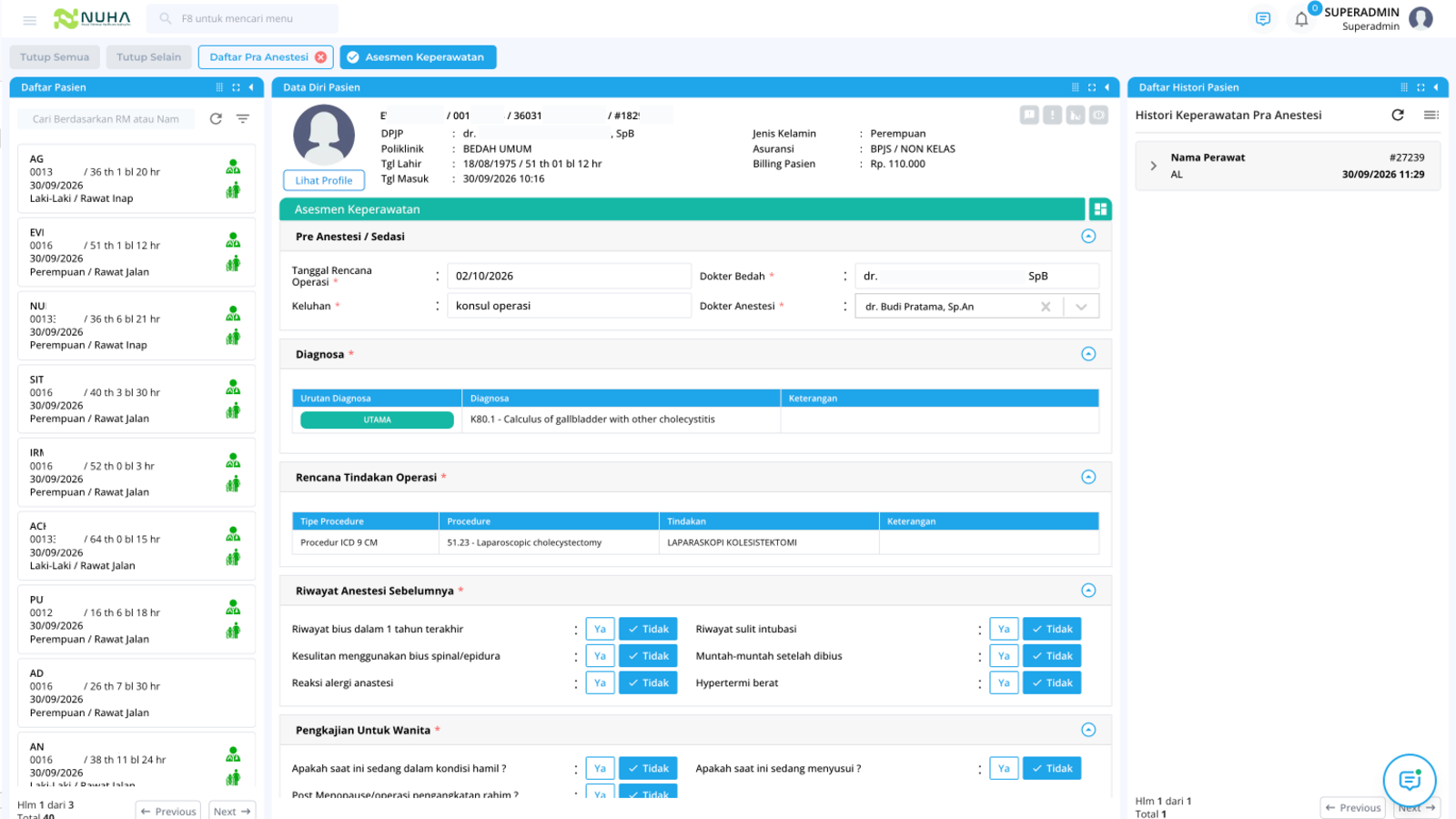Collapse the Diagnosa section
Viewport: 1456px width, 819px height.
point(1088,354)
